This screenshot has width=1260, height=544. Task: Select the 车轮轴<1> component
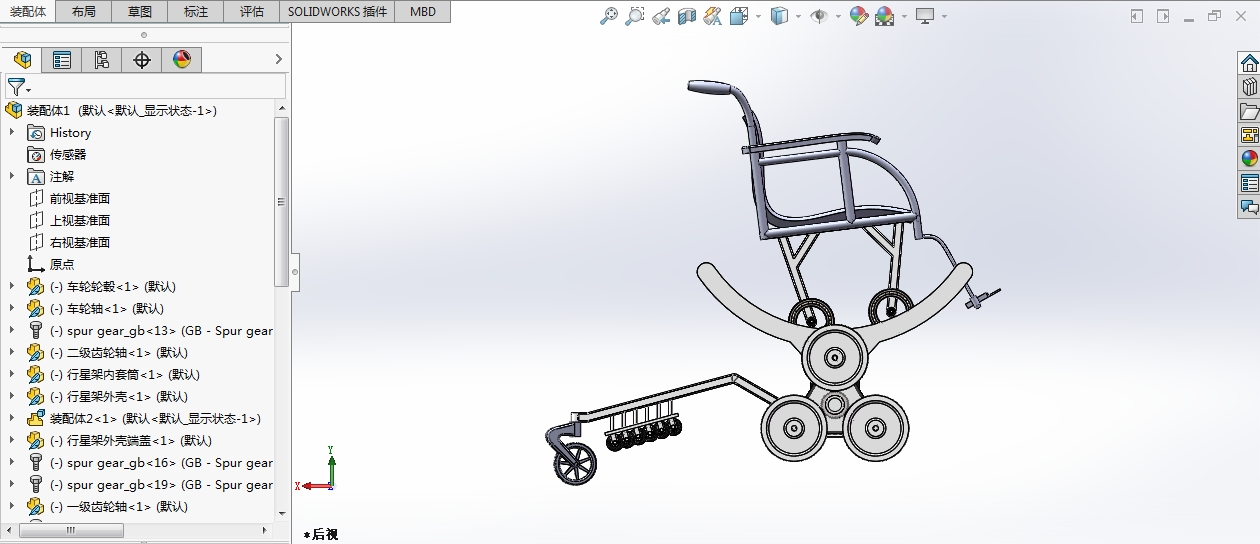[95, 309]
